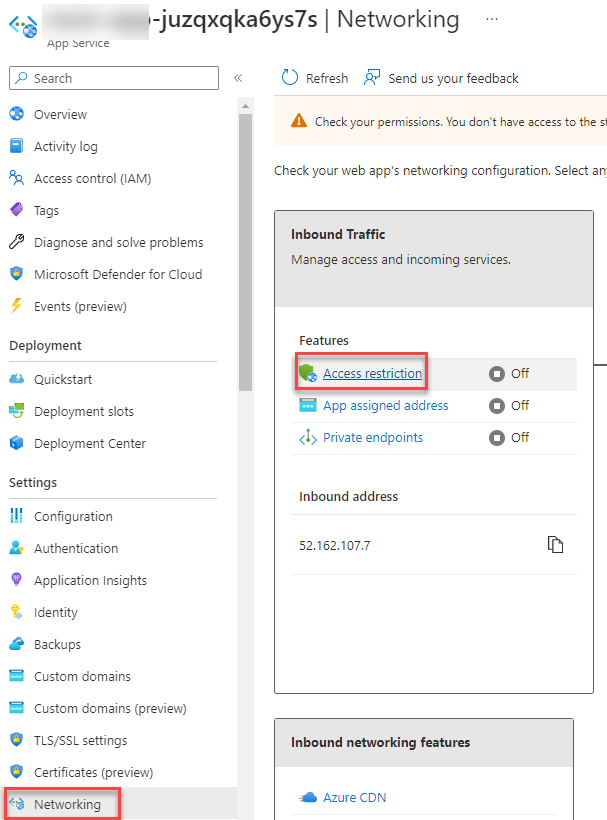Click the permissions warning triangle icon
The image size is (607, 820).
pos(299,121)
